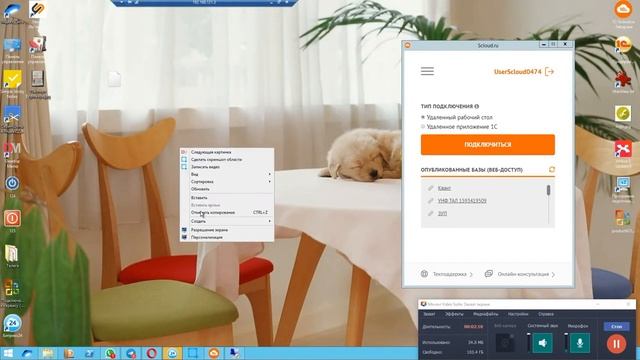Click the pencil icon next to ЗУП
This screenshot has height=360, width=640.
pos(430,213)
